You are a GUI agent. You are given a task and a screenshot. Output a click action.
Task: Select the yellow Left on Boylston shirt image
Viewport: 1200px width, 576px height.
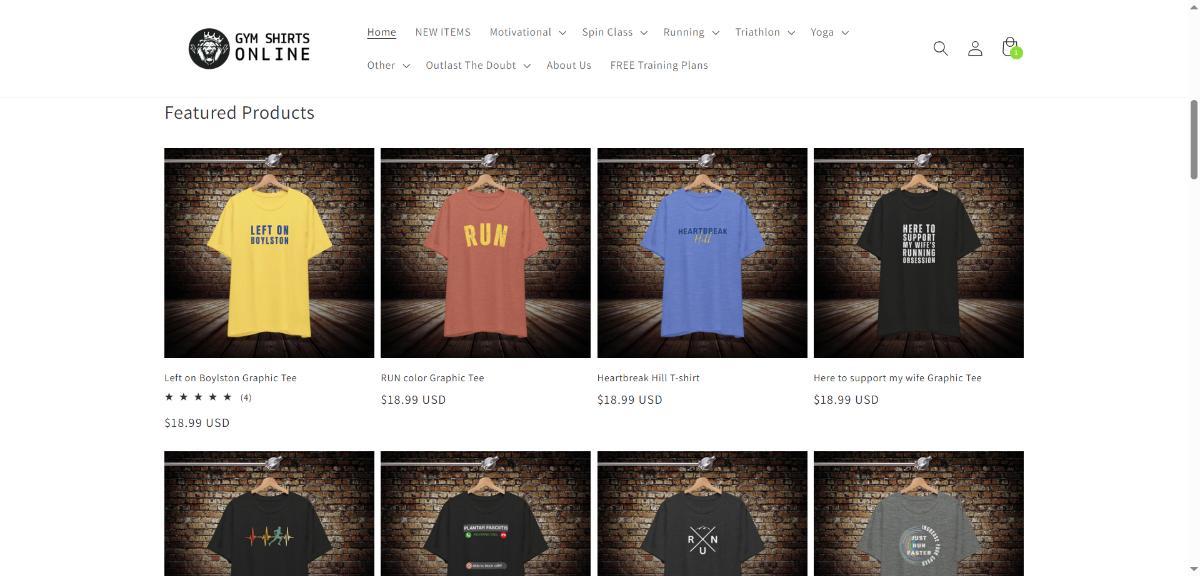[269, 253]
